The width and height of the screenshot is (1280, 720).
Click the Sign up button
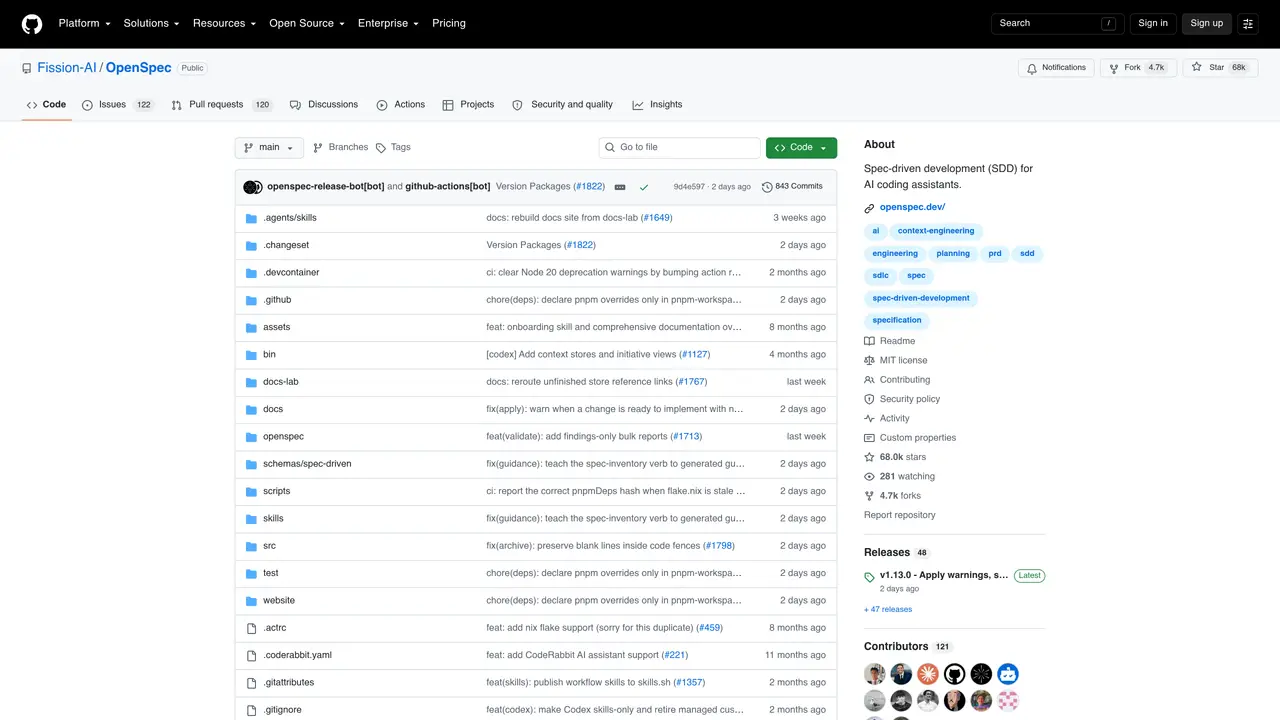[1206, 23]
